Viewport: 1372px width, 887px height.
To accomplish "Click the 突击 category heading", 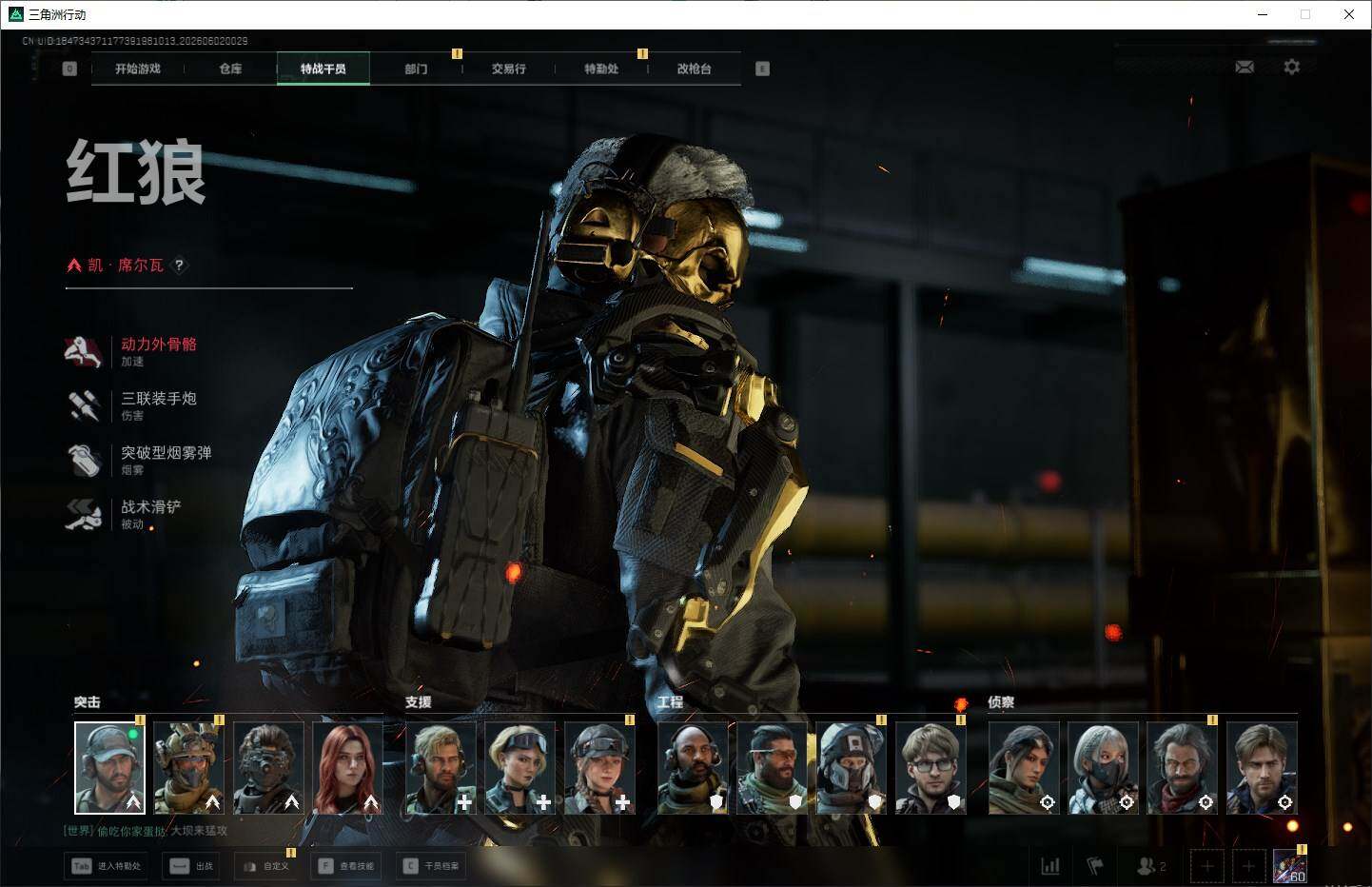I will coord(87,702).
